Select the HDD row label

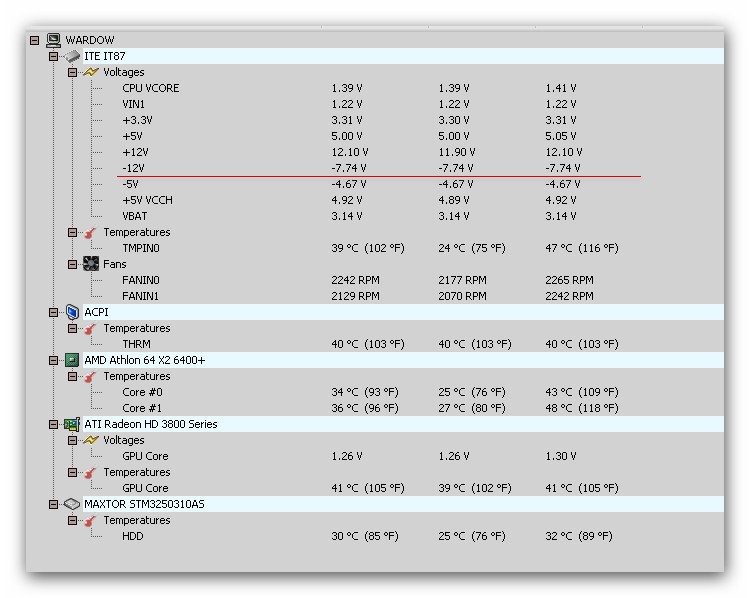(132, 536)
